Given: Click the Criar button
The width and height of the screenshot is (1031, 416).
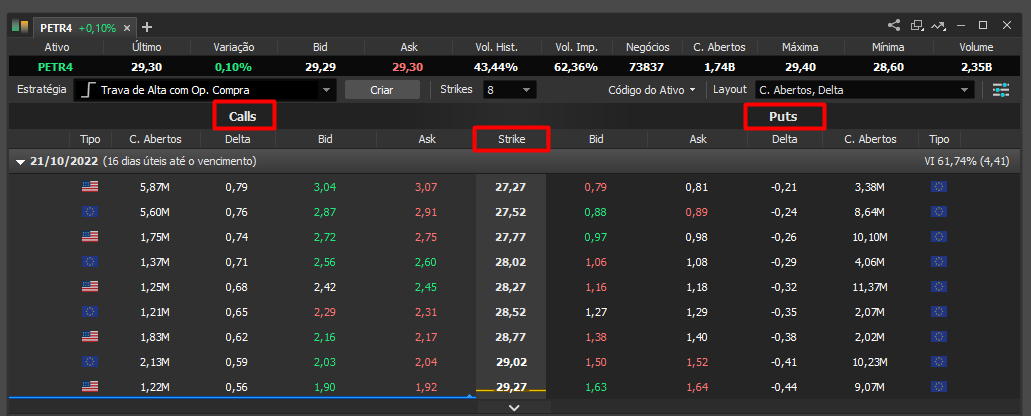Looking at the screenshot, I should point(382,90).
